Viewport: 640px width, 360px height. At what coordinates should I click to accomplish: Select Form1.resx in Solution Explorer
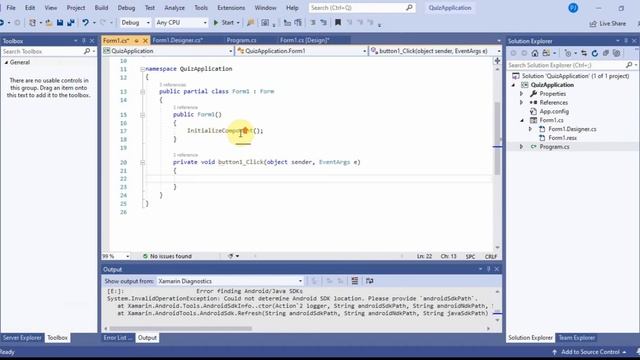562,138
